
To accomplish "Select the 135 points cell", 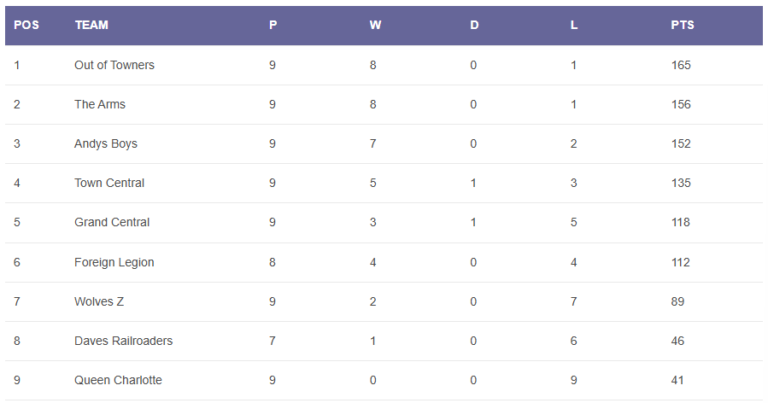I will 681,183.
